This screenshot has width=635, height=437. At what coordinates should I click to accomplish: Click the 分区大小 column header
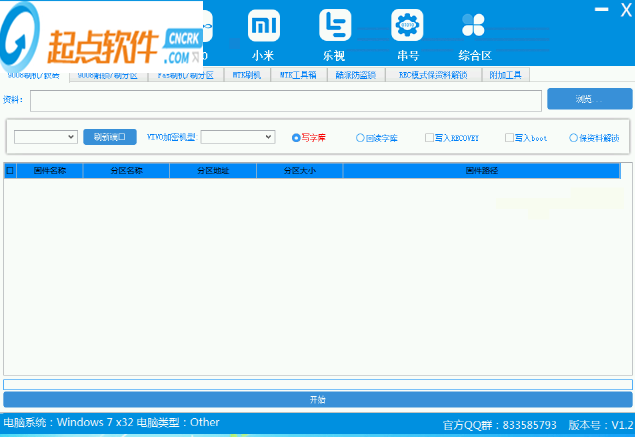tap(300, 171)
